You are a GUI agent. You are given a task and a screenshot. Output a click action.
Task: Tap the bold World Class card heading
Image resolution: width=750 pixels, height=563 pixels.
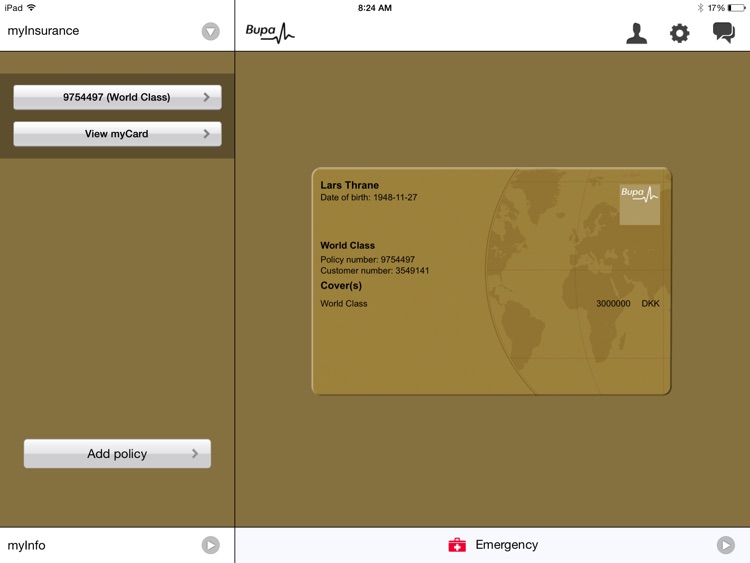click(347, 245)
